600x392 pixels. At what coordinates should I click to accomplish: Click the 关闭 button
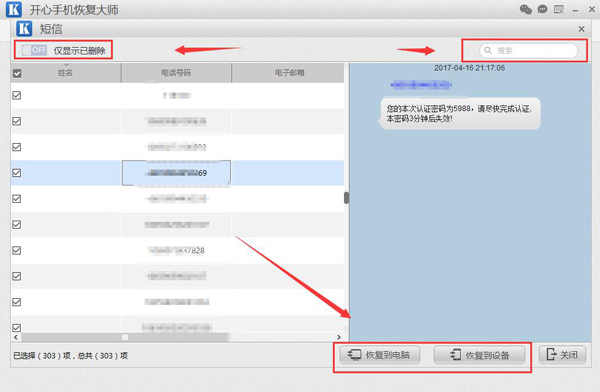point(562,355)
